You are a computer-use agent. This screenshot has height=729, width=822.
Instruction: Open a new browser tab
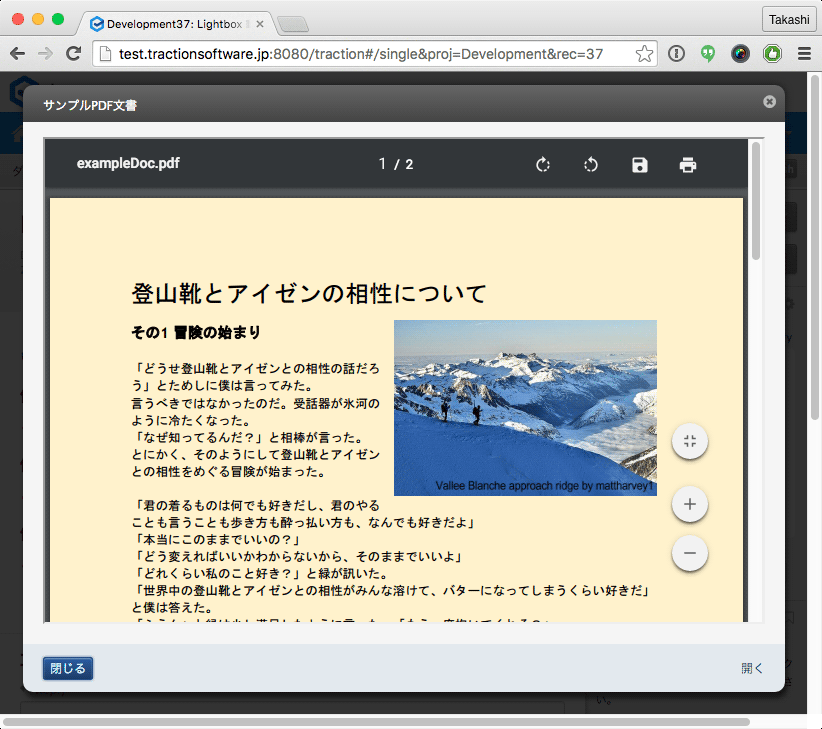(x=293, y=24)
